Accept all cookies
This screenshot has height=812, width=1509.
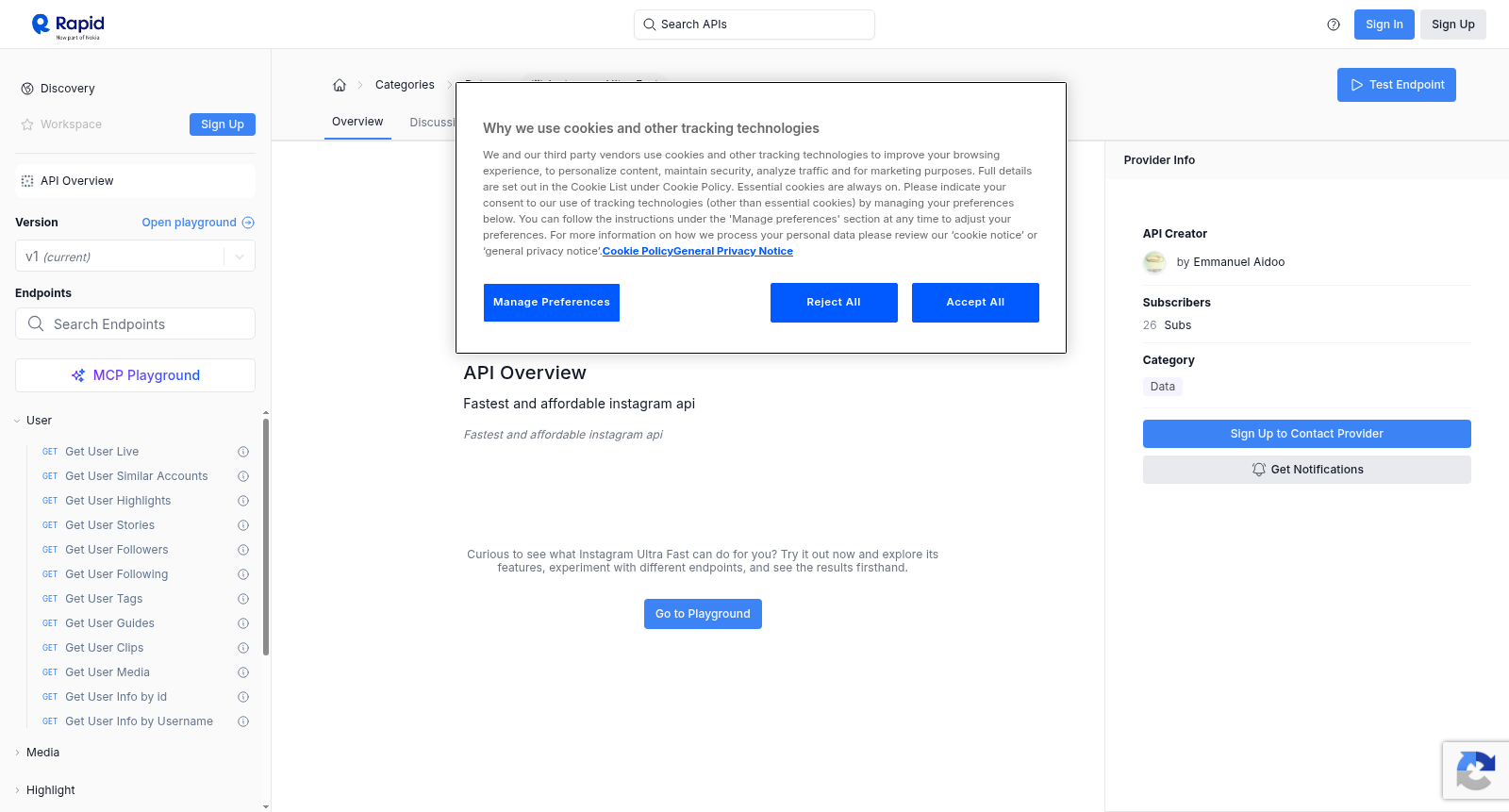(975, 303)
